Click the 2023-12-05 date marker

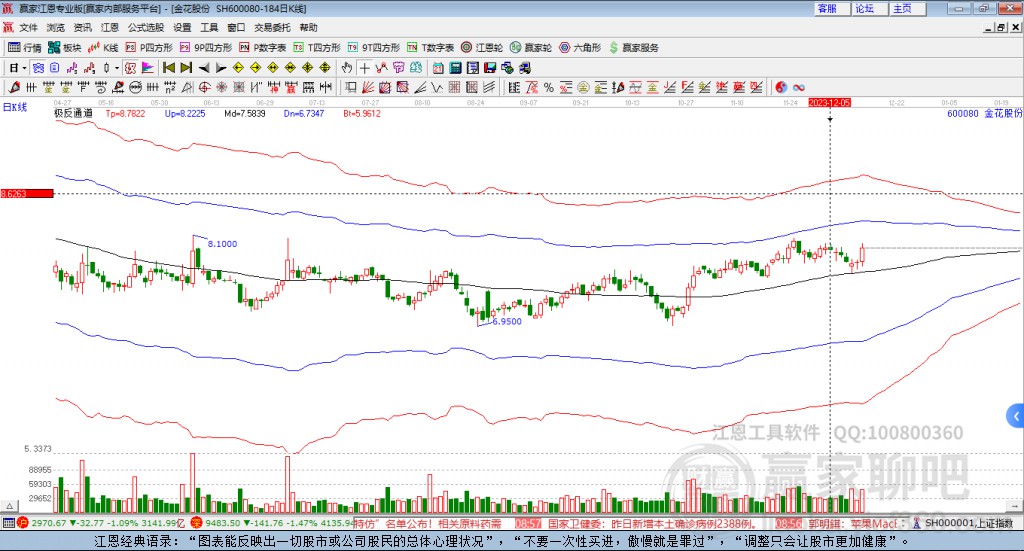pos(829,103)
